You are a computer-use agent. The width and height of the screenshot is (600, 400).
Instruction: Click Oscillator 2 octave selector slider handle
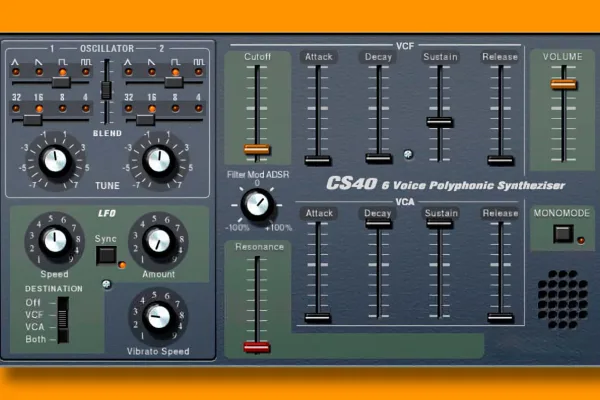145,120
